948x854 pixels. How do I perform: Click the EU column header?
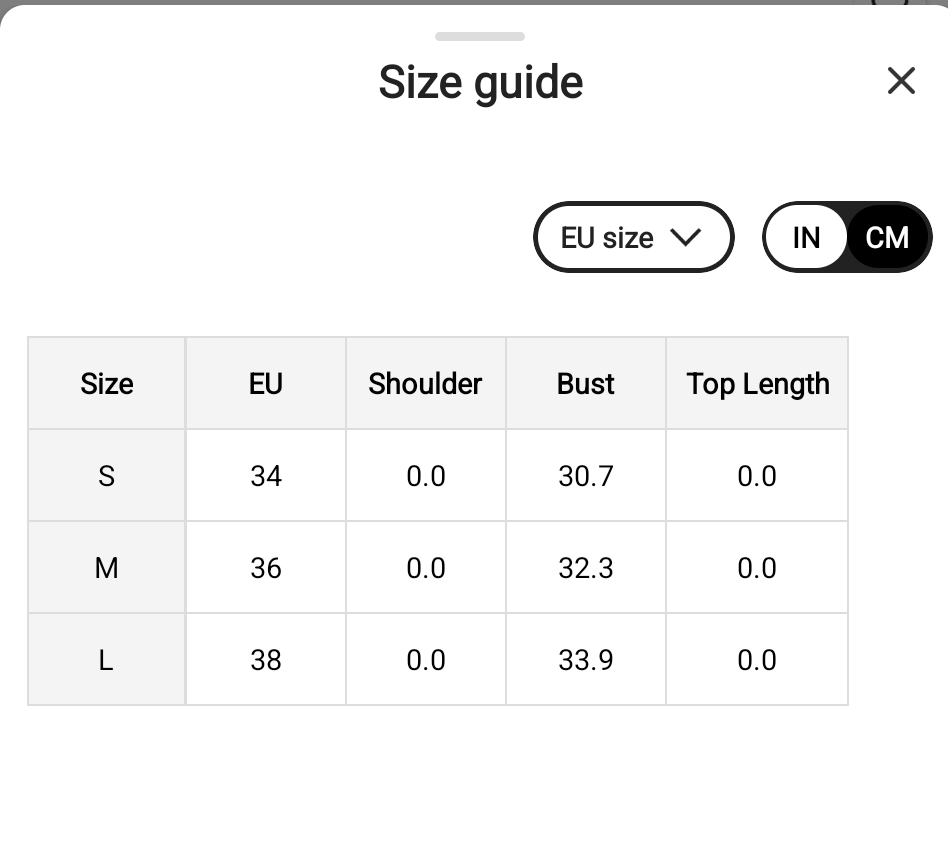coord(265,383)
